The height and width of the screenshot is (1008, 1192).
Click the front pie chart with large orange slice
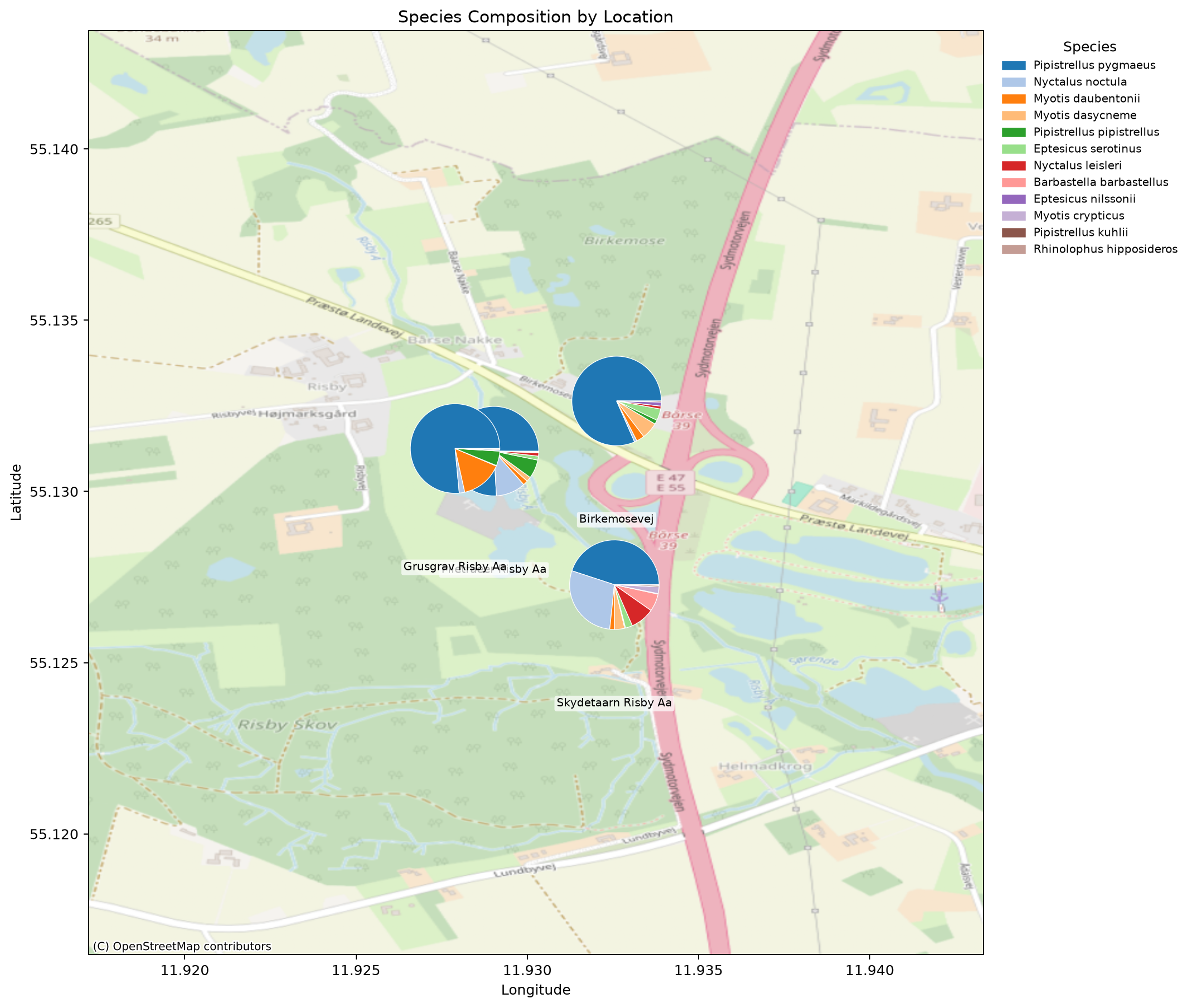pyautogui.click(x=455, y=449)
